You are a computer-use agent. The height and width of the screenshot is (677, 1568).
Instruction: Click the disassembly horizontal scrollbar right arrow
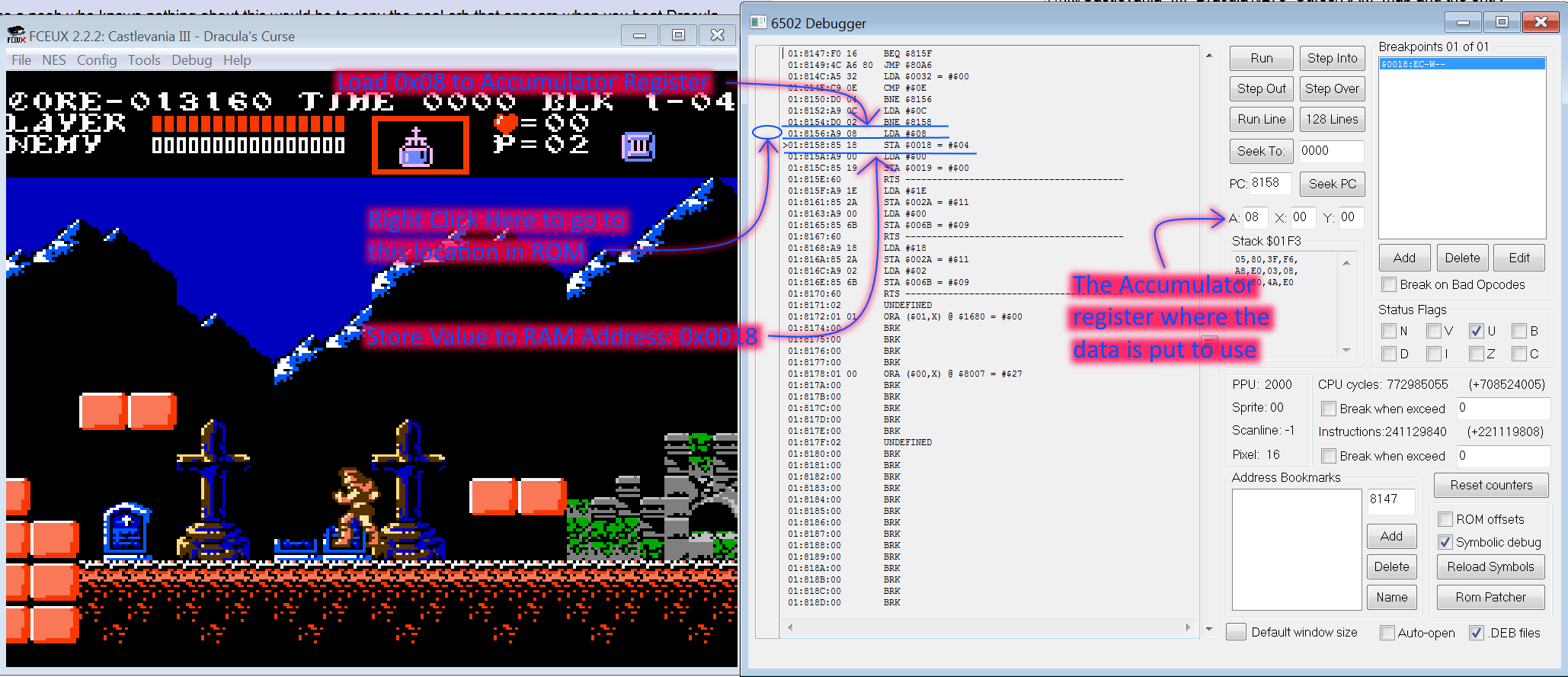point(1188,627)
